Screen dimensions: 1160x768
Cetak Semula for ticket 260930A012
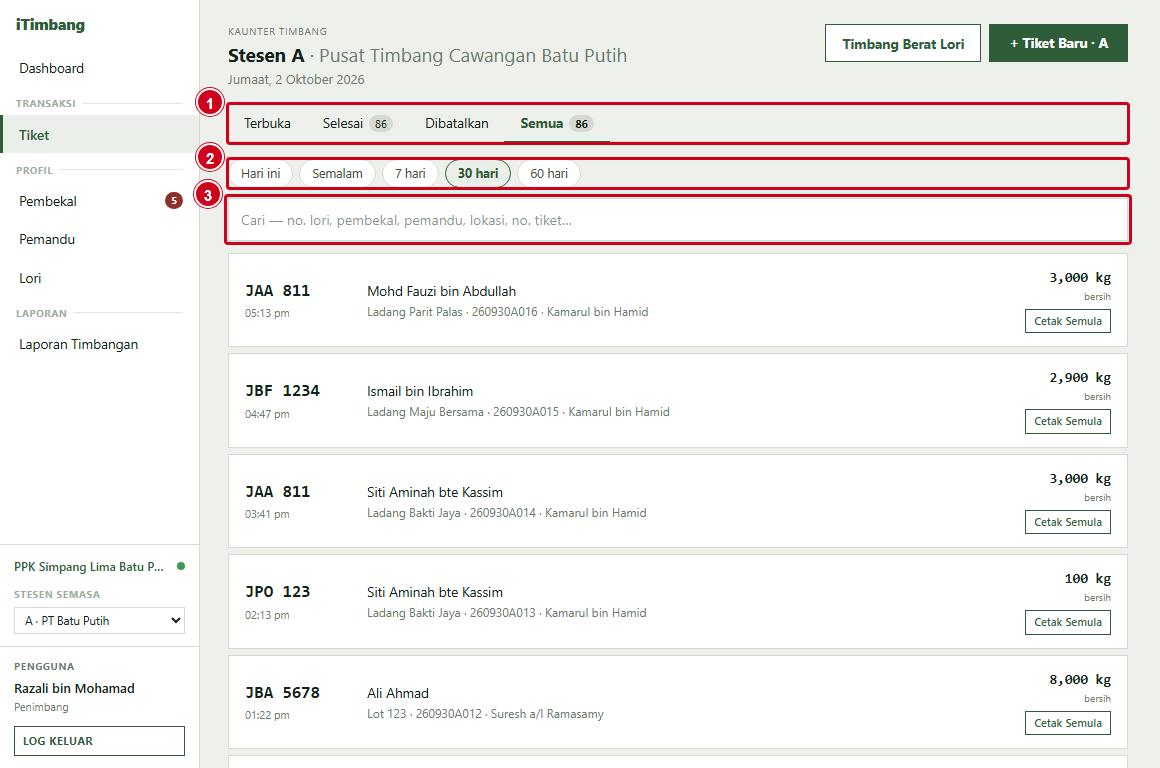(1068, 723)
